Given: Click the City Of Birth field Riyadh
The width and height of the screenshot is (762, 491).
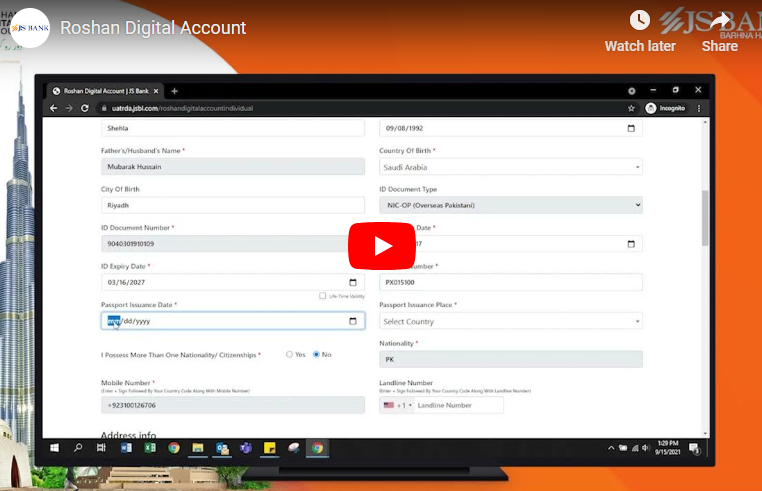Looking at the screenshot, I should 233,205.
